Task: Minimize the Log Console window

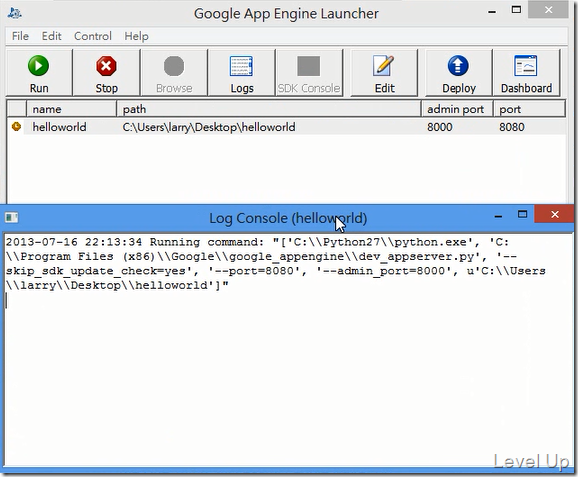Action: click(498, 215)
